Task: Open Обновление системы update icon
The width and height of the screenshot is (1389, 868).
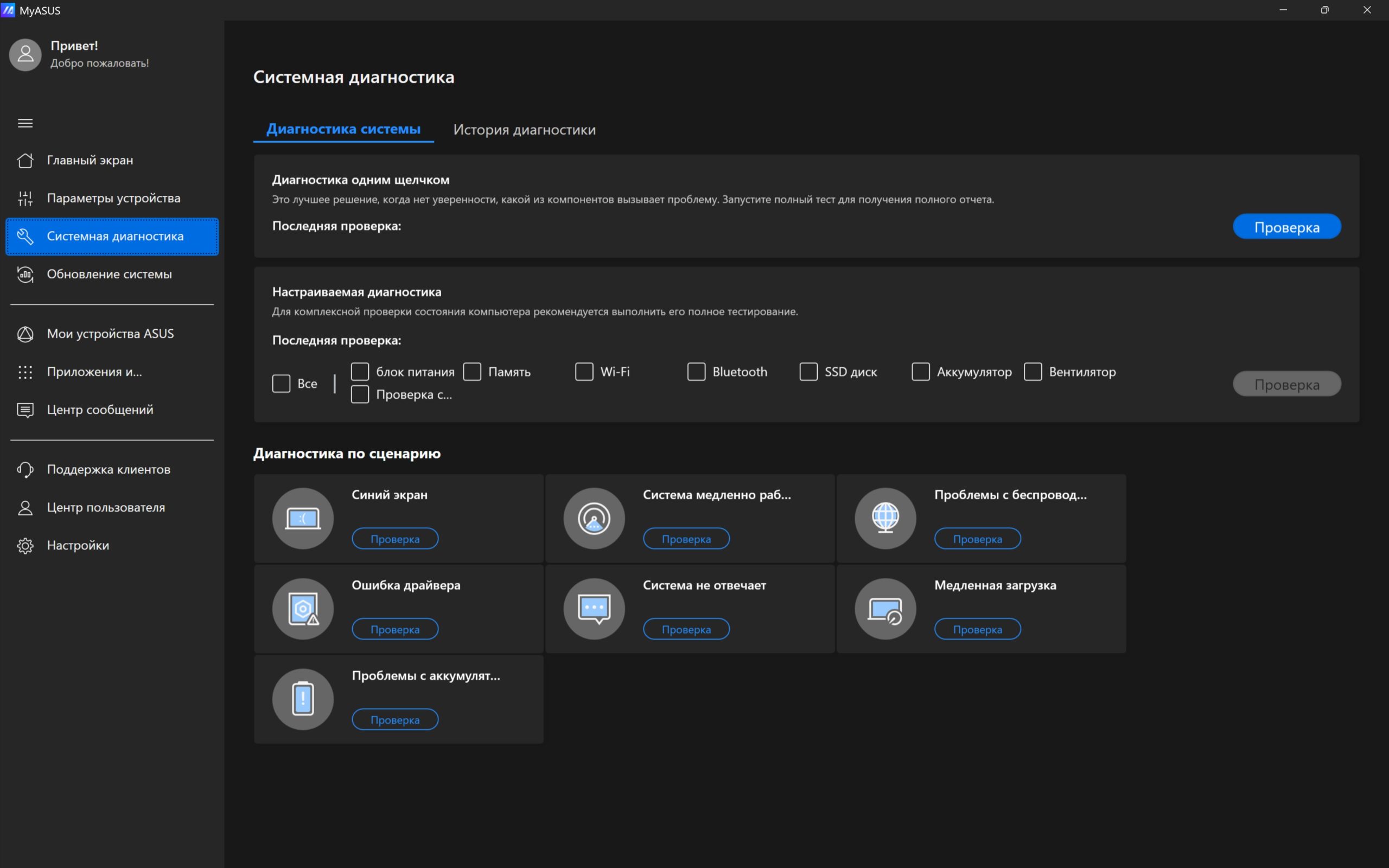Action: click(x=26, y=274)
